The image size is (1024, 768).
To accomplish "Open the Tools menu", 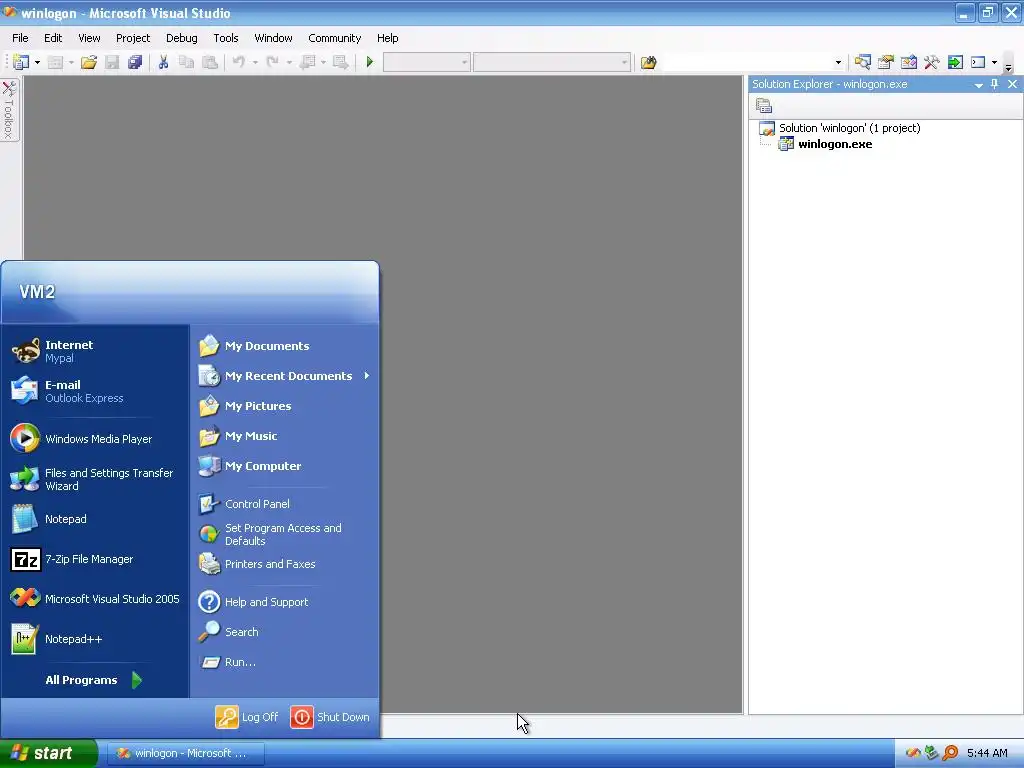I will click(226, 38).
